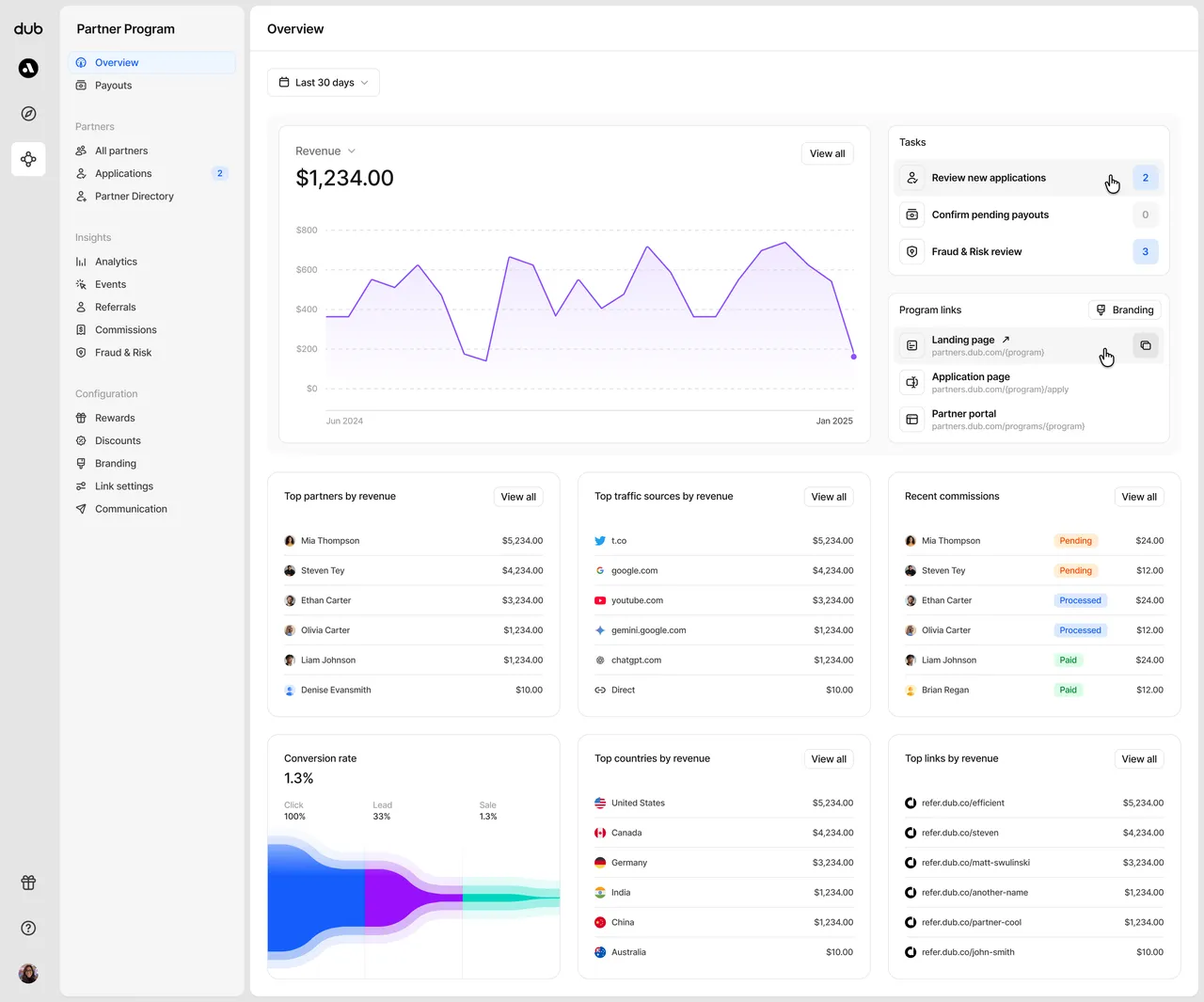1204x1002 pixels.
Task: Open refer.dub.co/efficient link row
Action: coord(1034,803)
